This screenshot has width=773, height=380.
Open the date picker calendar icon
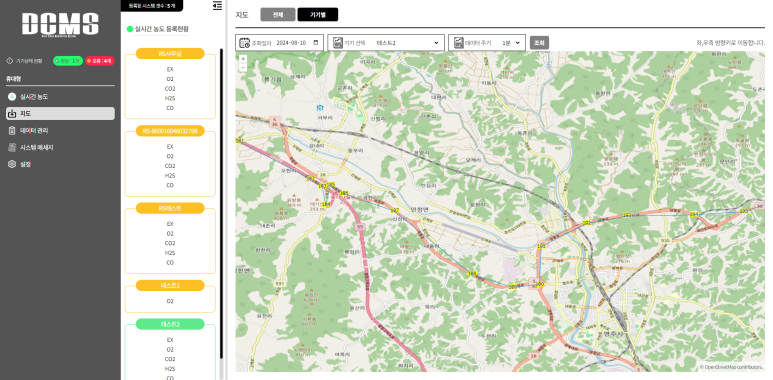click(x=316, y=43)
